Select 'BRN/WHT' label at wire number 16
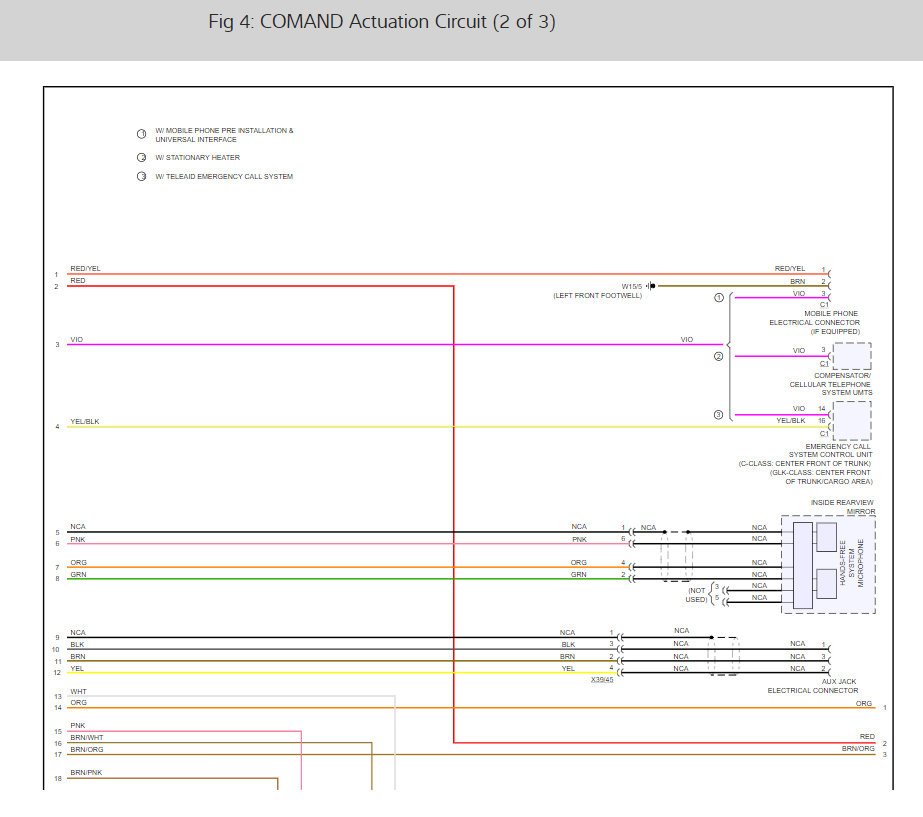This screenshot has height=817, width=923. tap(87, 738)
